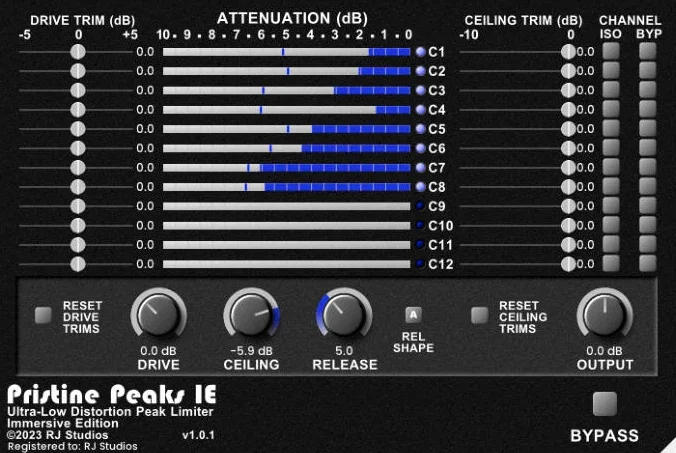
Task: Click C11 ceiling trim slider handle
Action: pos(568,245)
